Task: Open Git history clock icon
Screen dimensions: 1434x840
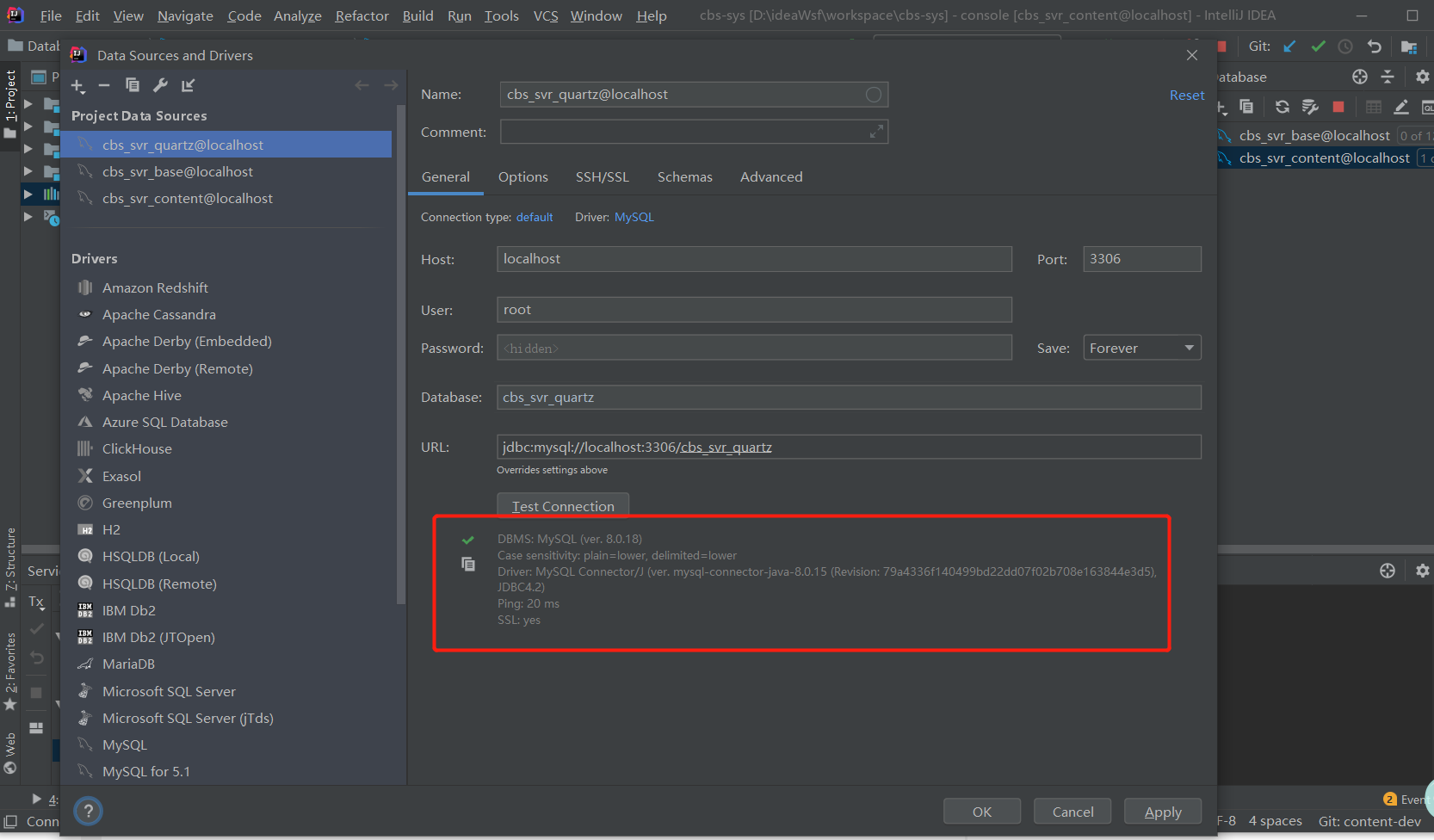Action: click(1345, 46)
